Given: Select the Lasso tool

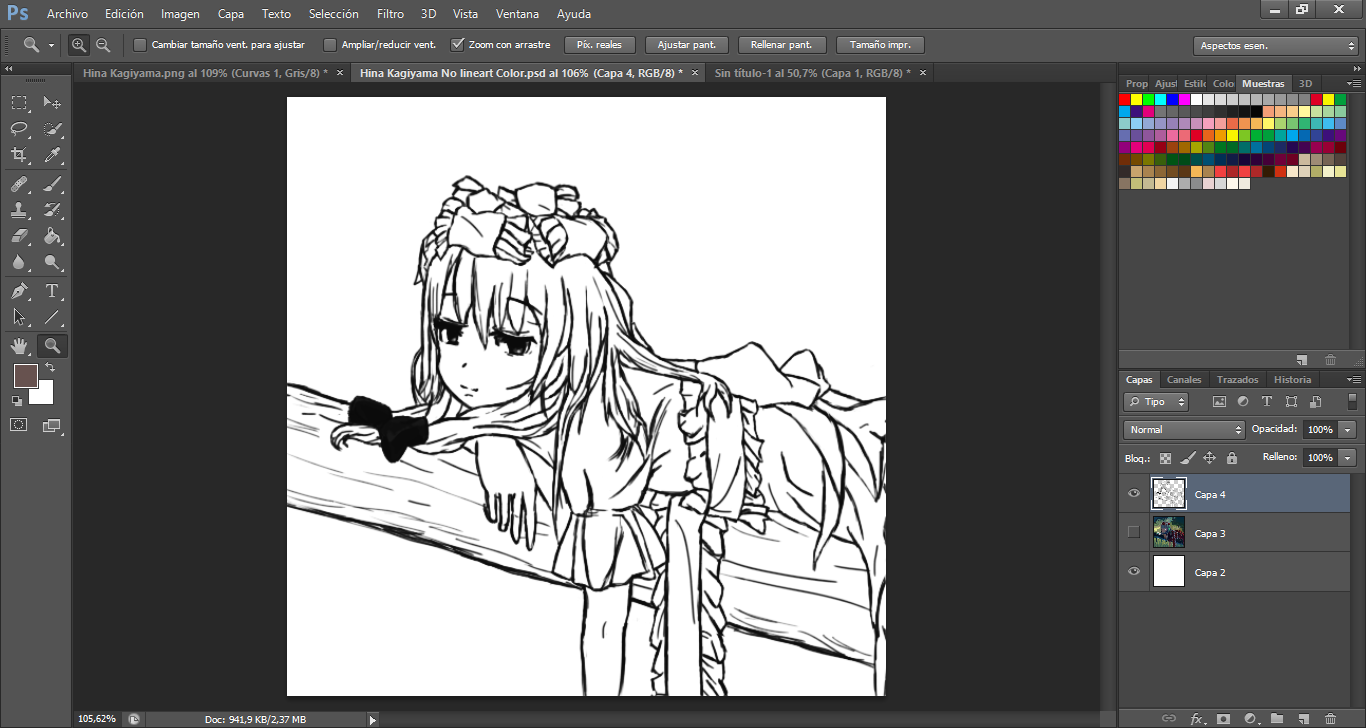Looking at the screenshot, I should coord(19,129).
